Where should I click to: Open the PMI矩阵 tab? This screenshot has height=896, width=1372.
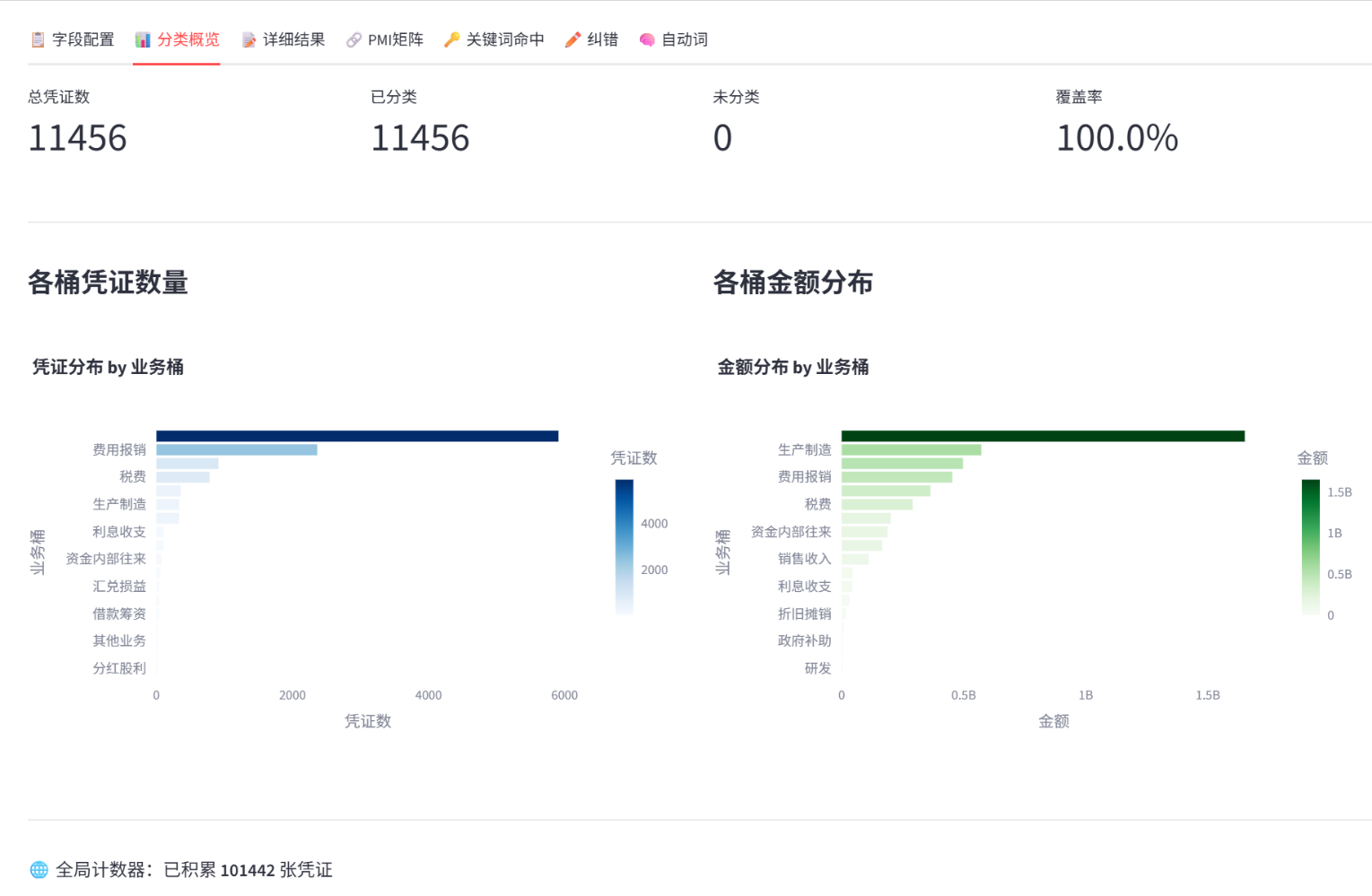(384, 39)
